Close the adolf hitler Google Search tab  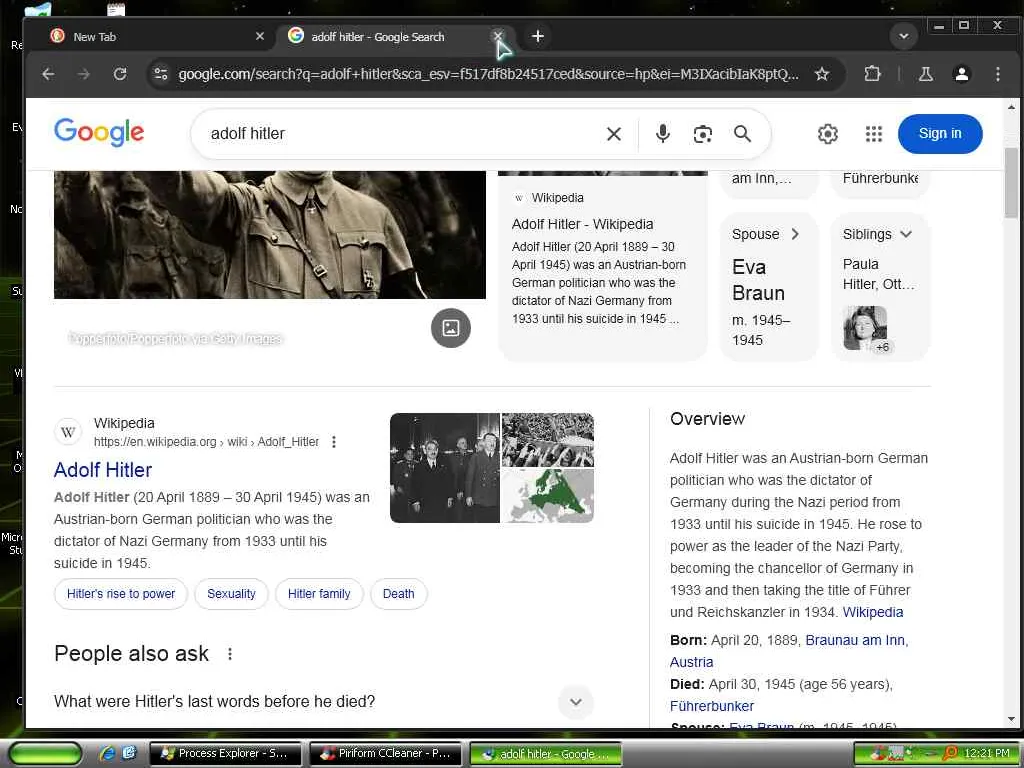(498, 37)
